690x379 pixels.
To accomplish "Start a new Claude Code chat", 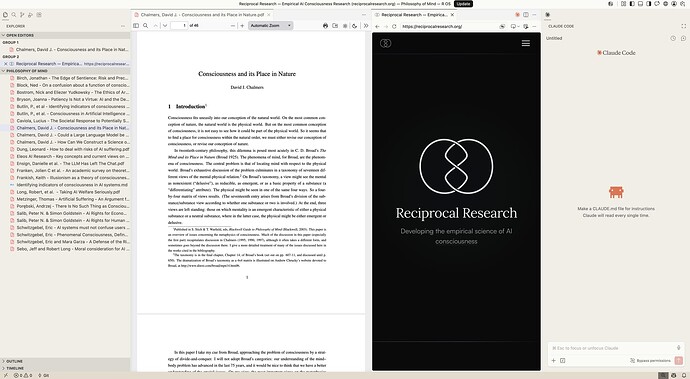I will tap(683, 38).
